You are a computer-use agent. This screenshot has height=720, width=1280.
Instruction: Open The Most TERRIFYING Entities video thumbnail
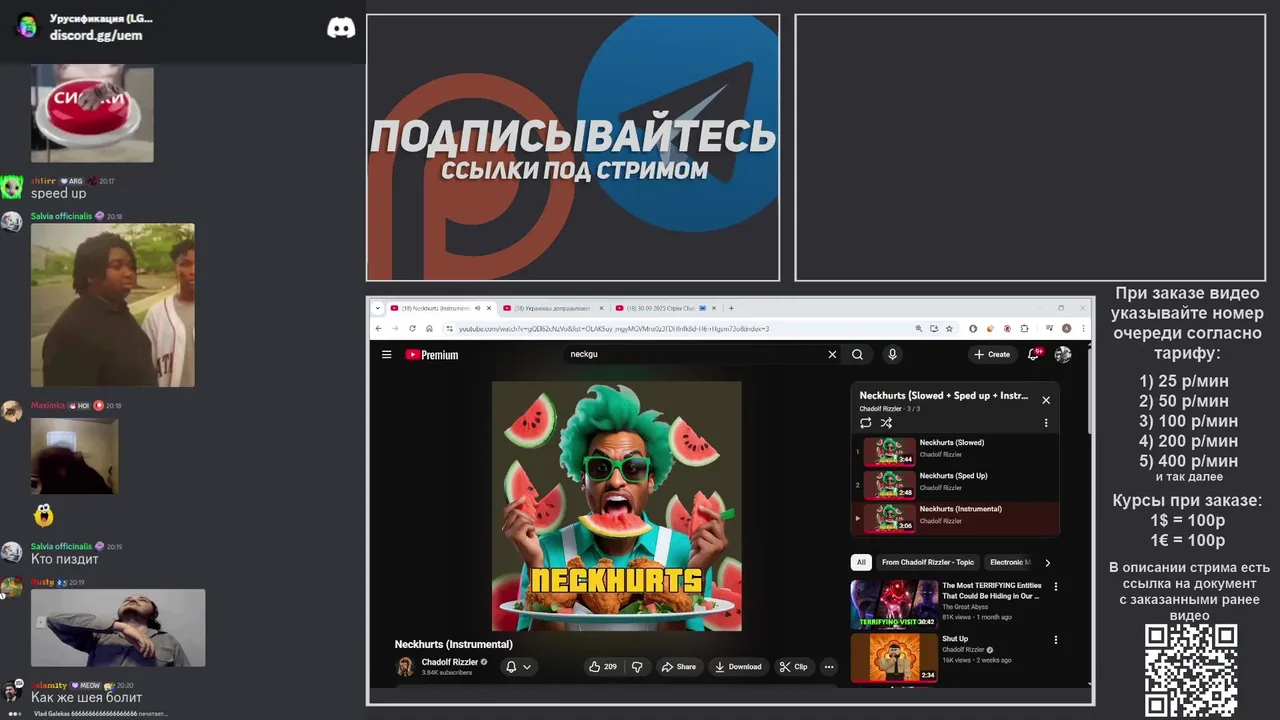pyautogui.click(x=894, y=604)
